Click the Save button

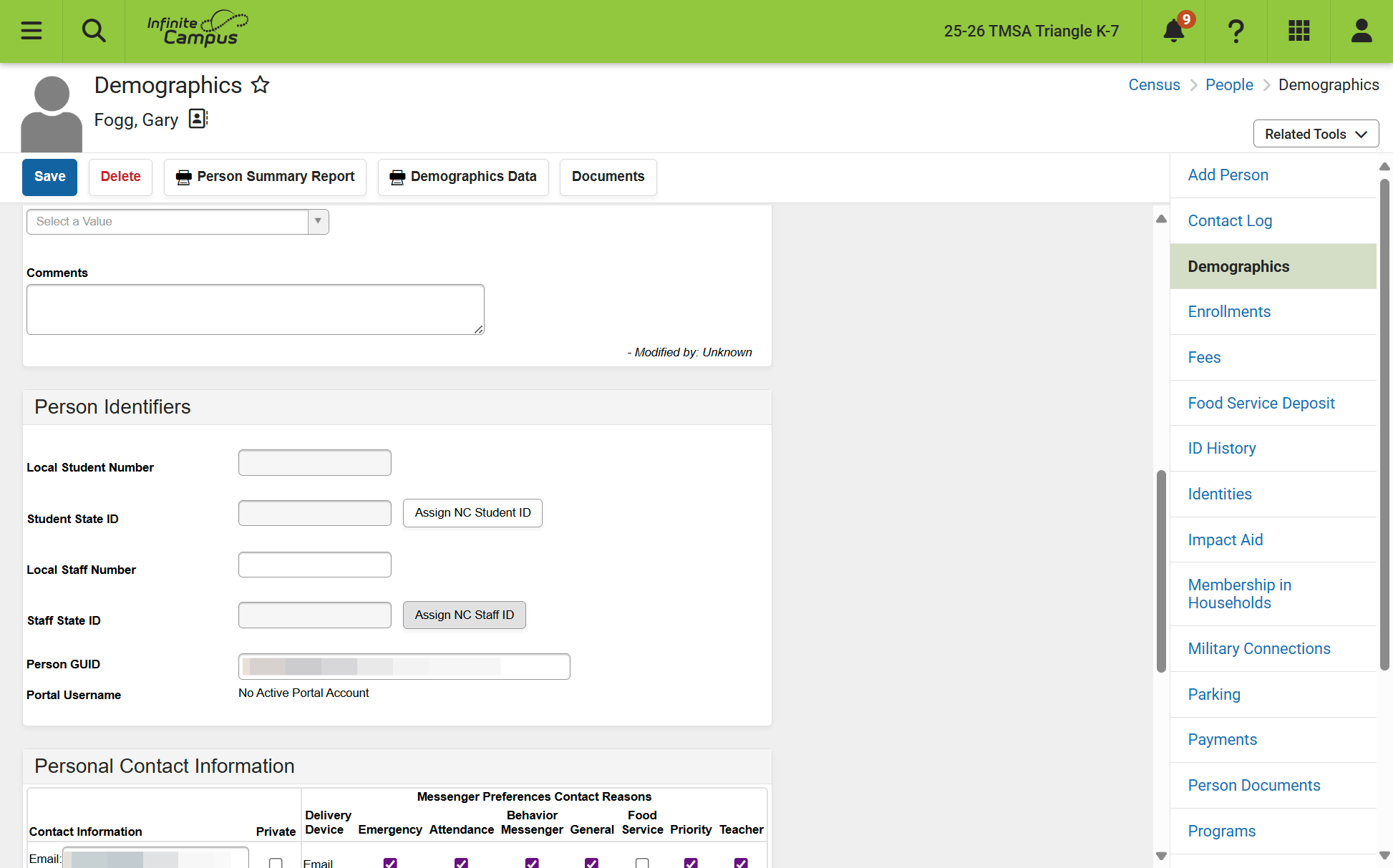(x=49, y=177)
